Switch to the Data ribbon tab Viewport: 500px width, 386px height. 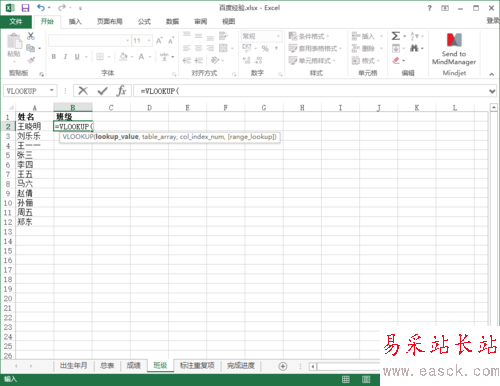click(x=172, y=22)
